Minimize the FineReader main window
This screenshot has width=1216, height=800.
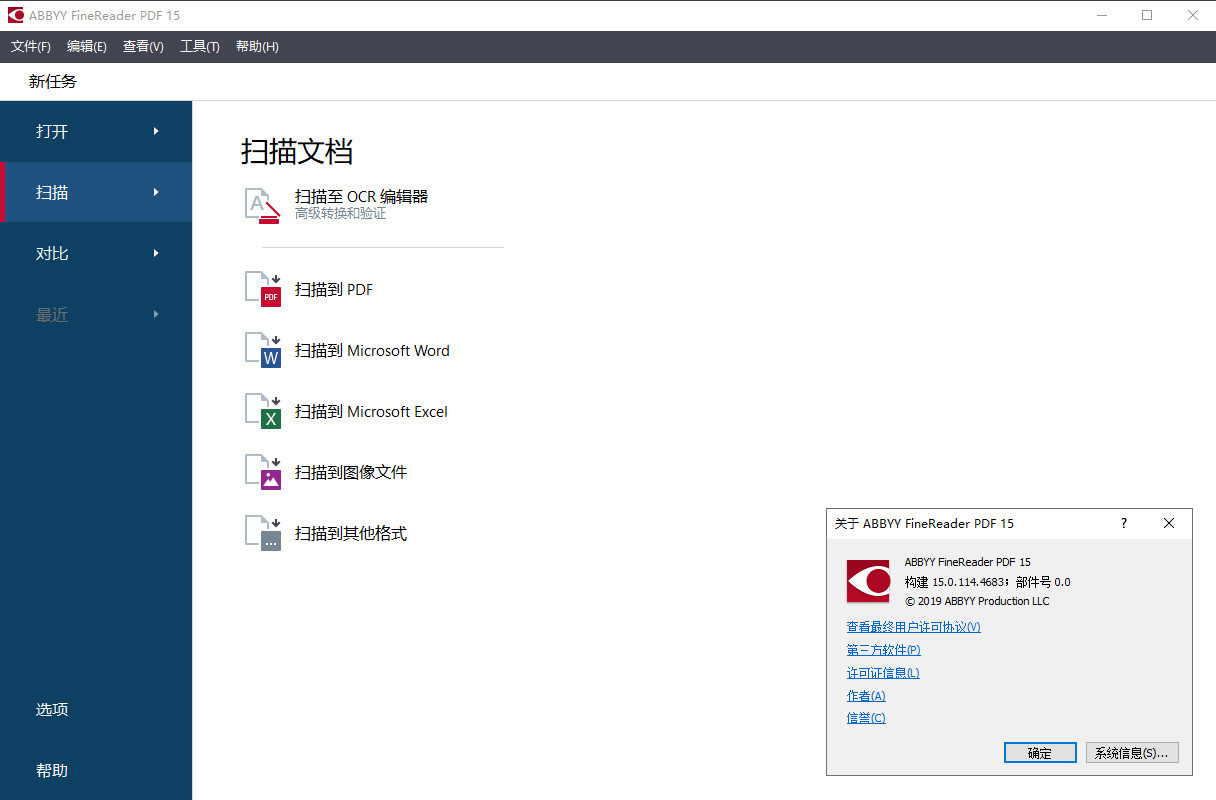1101,15
